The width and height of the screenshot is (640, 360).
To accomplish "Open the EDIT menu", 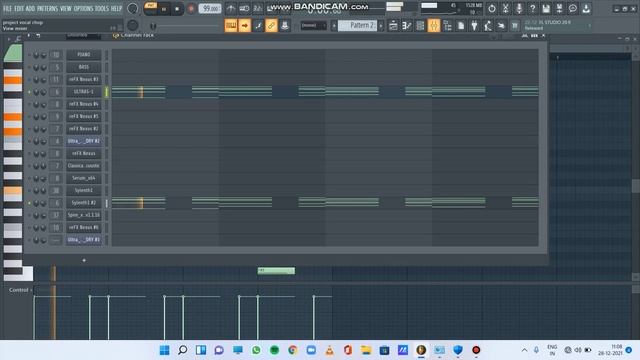I will [19, 8].
